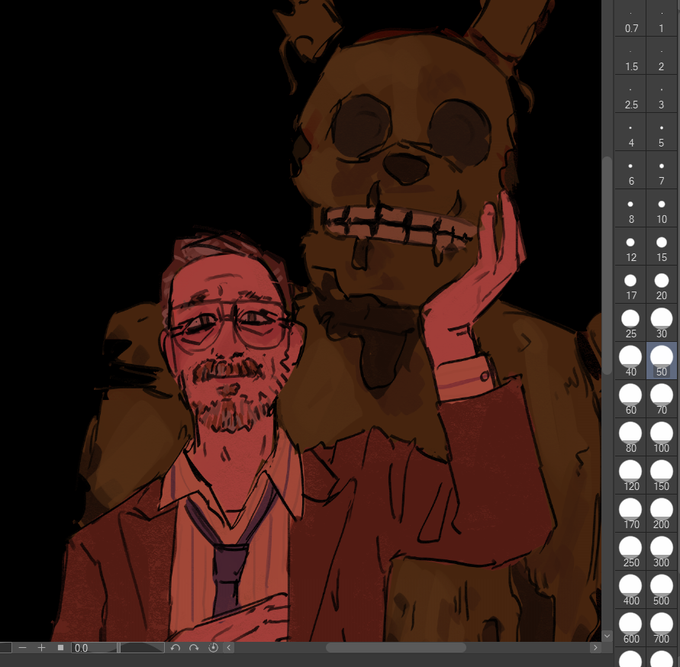This screenshot has width=680, height=667.
Task: Select brush size 500
Action: click(x=661, y=590)
